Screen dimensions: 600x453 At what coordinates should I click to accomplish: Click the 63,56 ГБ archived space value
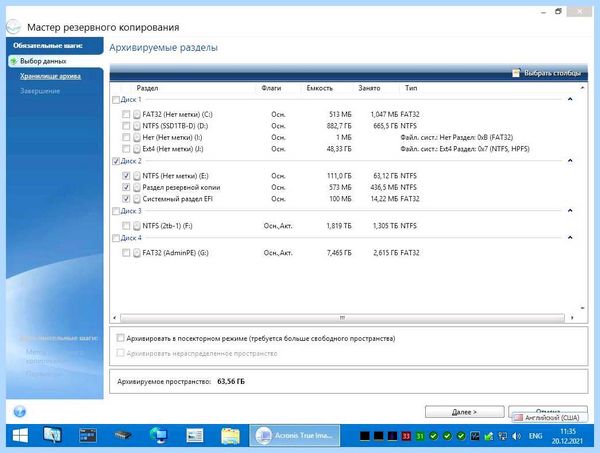[x=231, y=381]
